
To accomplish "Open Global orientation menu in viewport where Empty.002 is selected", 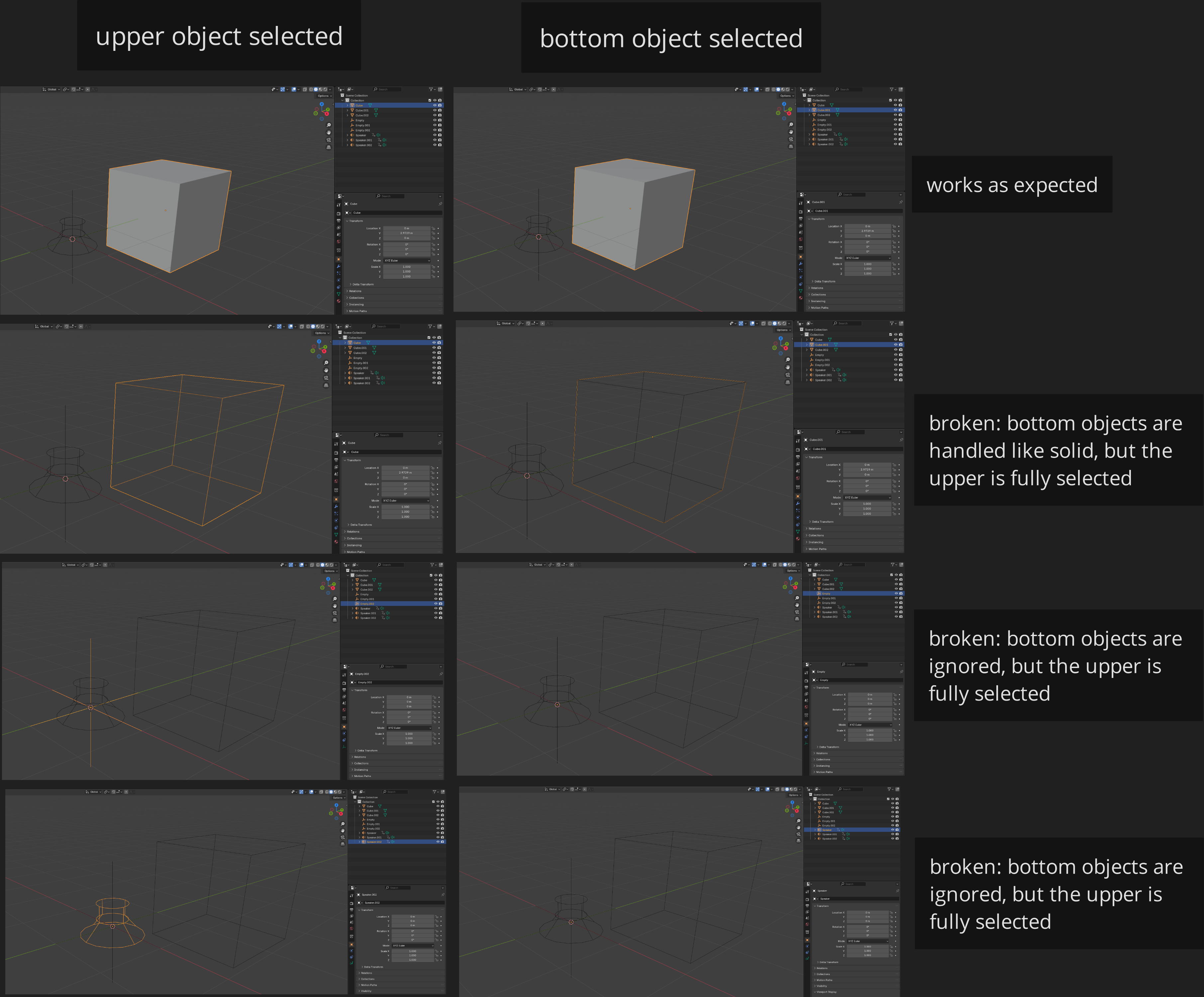I will [x=70, y=565].
